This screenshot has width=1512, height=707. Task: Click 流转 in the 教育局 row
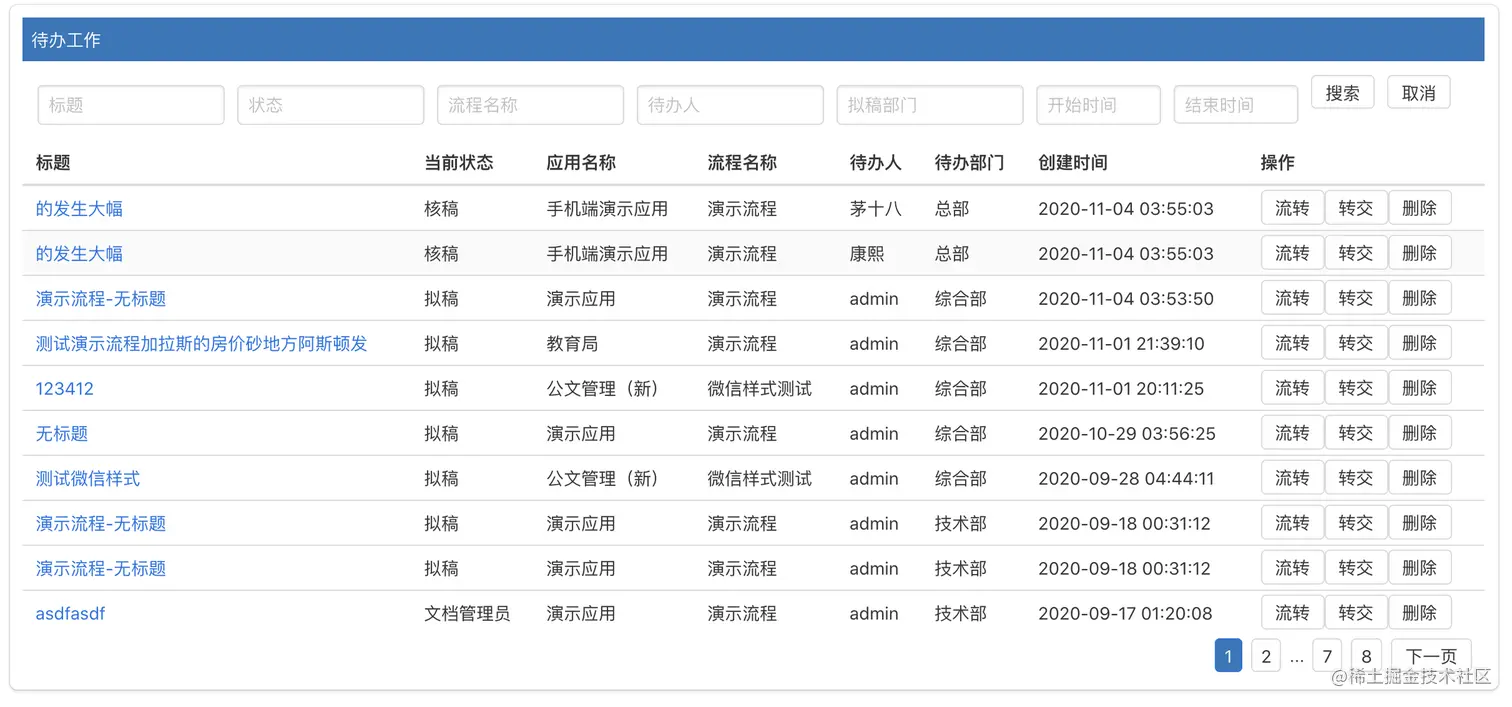(x=1292, y=343)
